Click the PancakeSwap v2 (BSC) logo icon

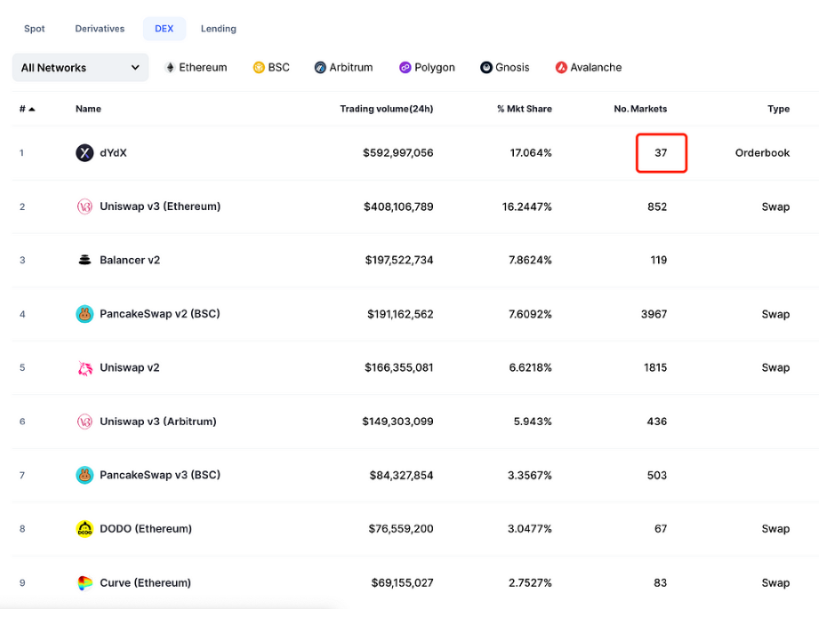click(x=84, y=314)
